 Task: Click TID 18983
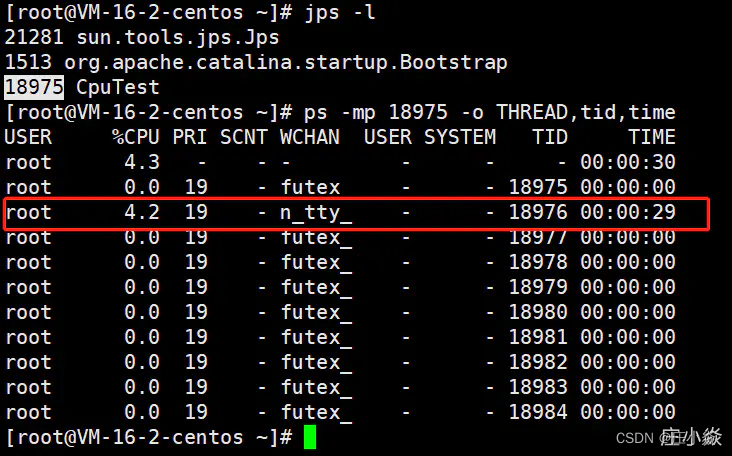(538, 387)
